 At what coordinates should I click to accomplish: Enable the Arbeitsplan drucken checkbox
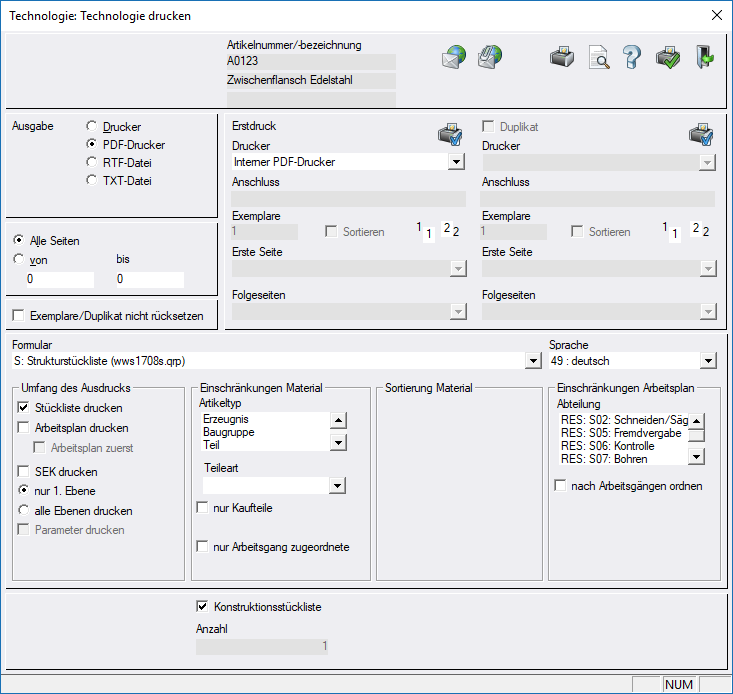point(24,428)
